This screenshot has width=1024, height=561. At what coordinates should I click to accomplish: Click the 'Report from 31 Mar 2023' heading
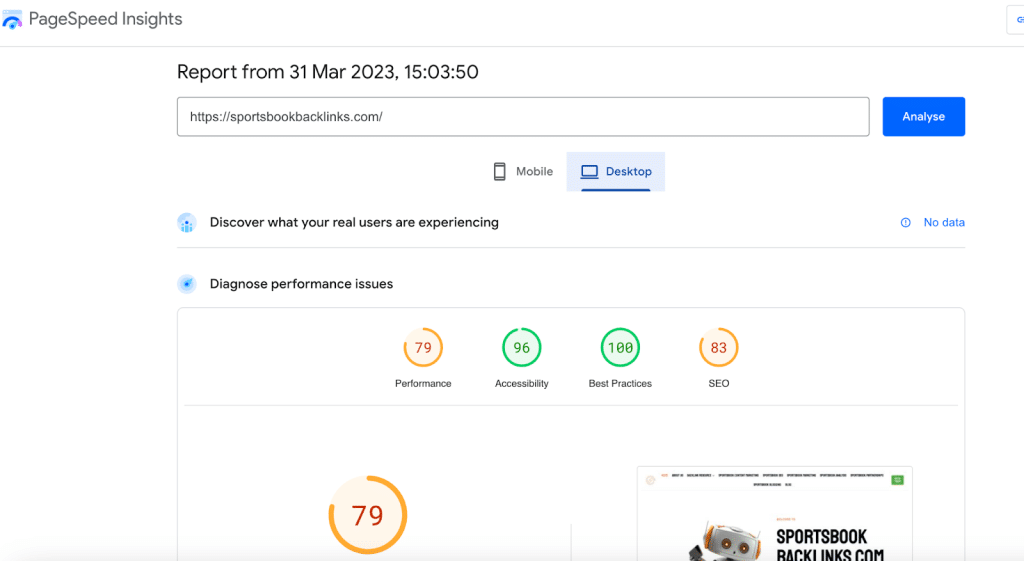coord(327,72)
